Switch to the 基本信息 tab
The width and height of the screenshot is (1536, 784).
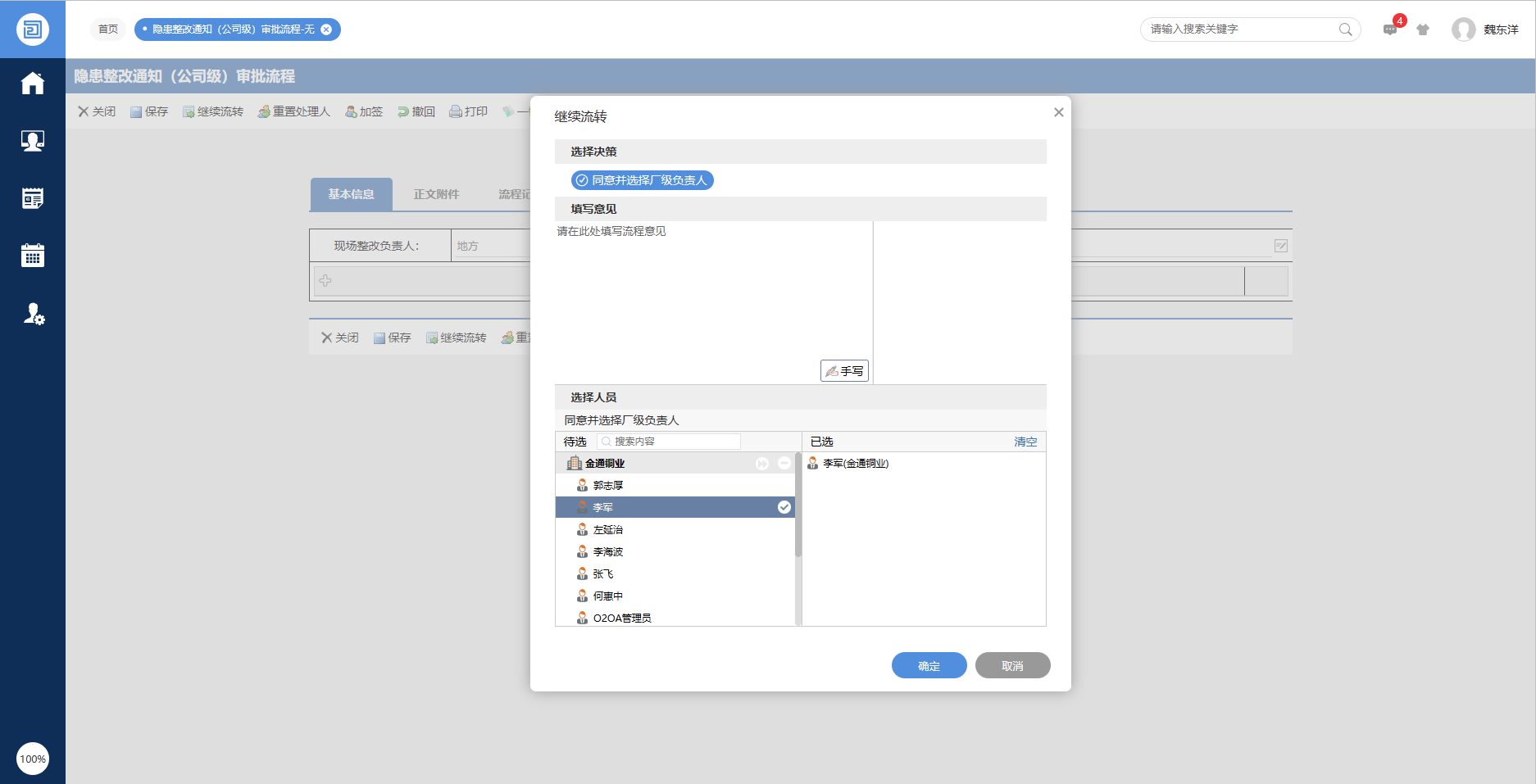[x=351, y=194]
